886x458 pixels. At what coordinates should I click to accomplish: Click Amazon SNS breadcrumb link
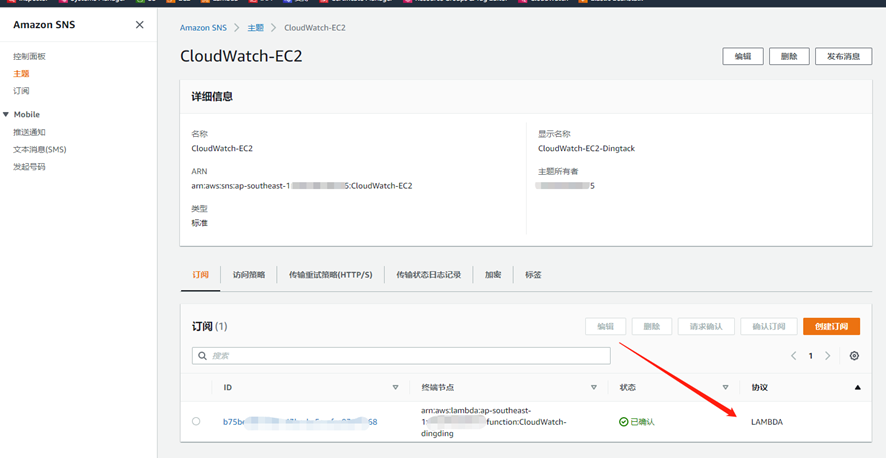pyautogui.click(x=202, y=27)
